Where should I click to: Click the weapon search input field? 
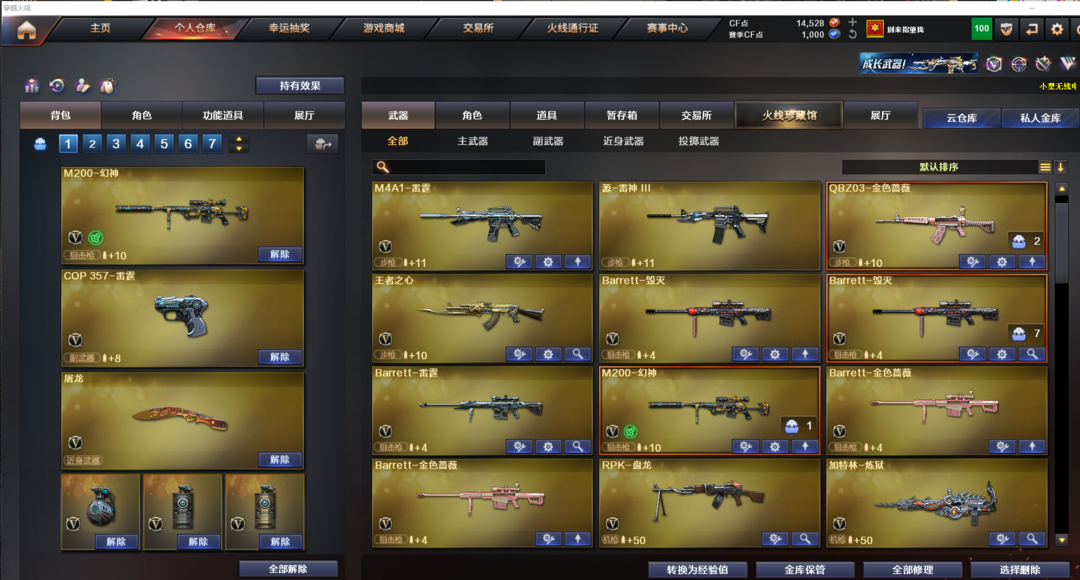459,167
